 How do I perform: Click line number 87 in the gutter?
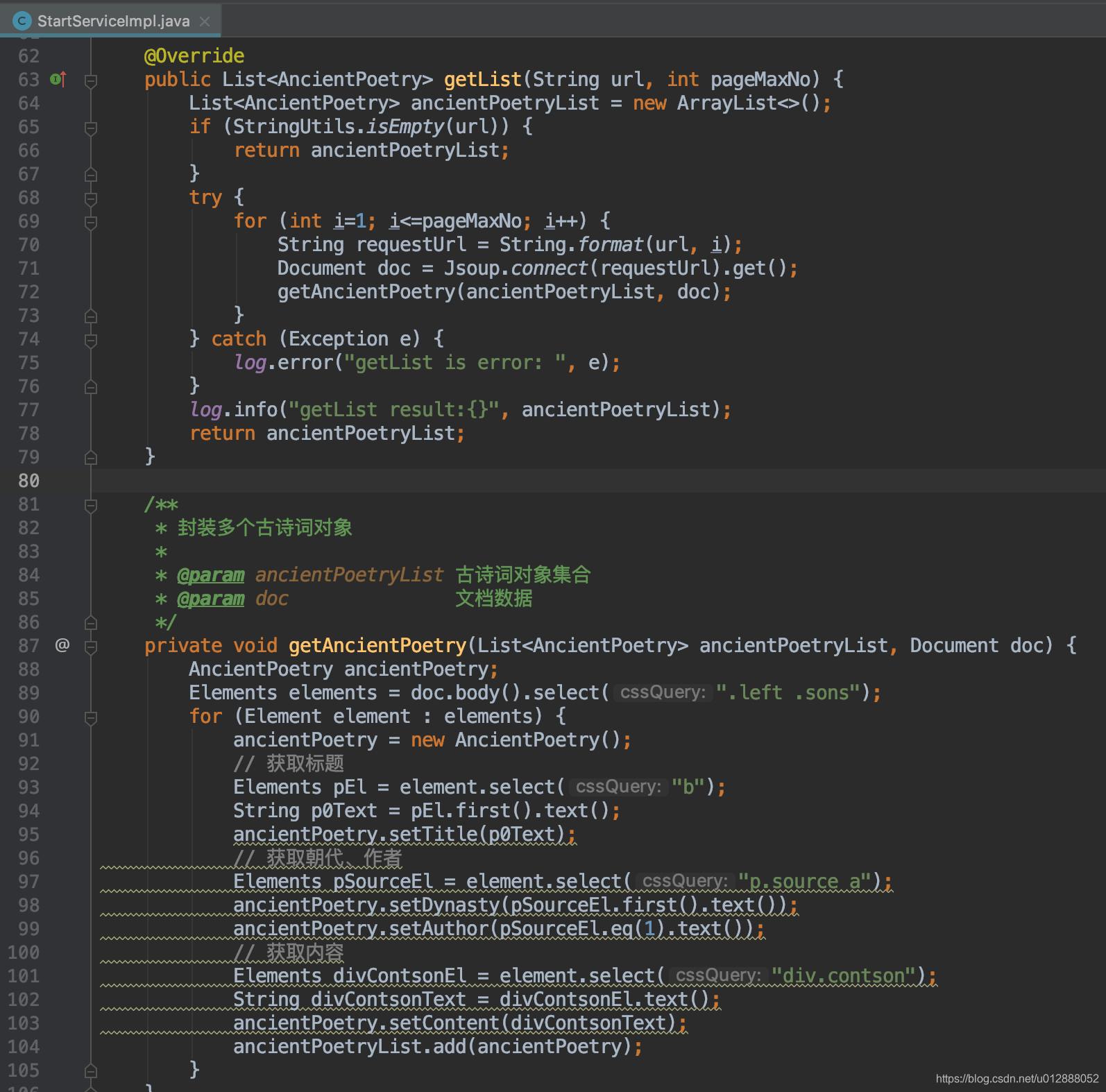[29, 645]
